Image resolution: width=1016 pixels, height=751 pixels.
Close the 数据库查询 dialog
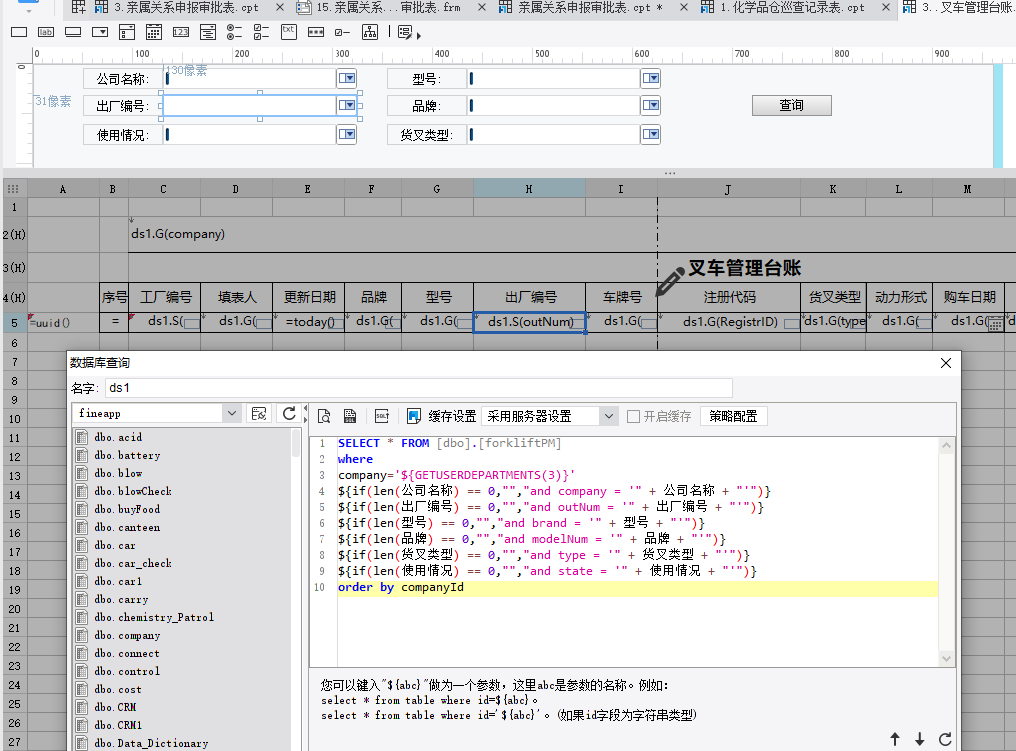point(945,363)
